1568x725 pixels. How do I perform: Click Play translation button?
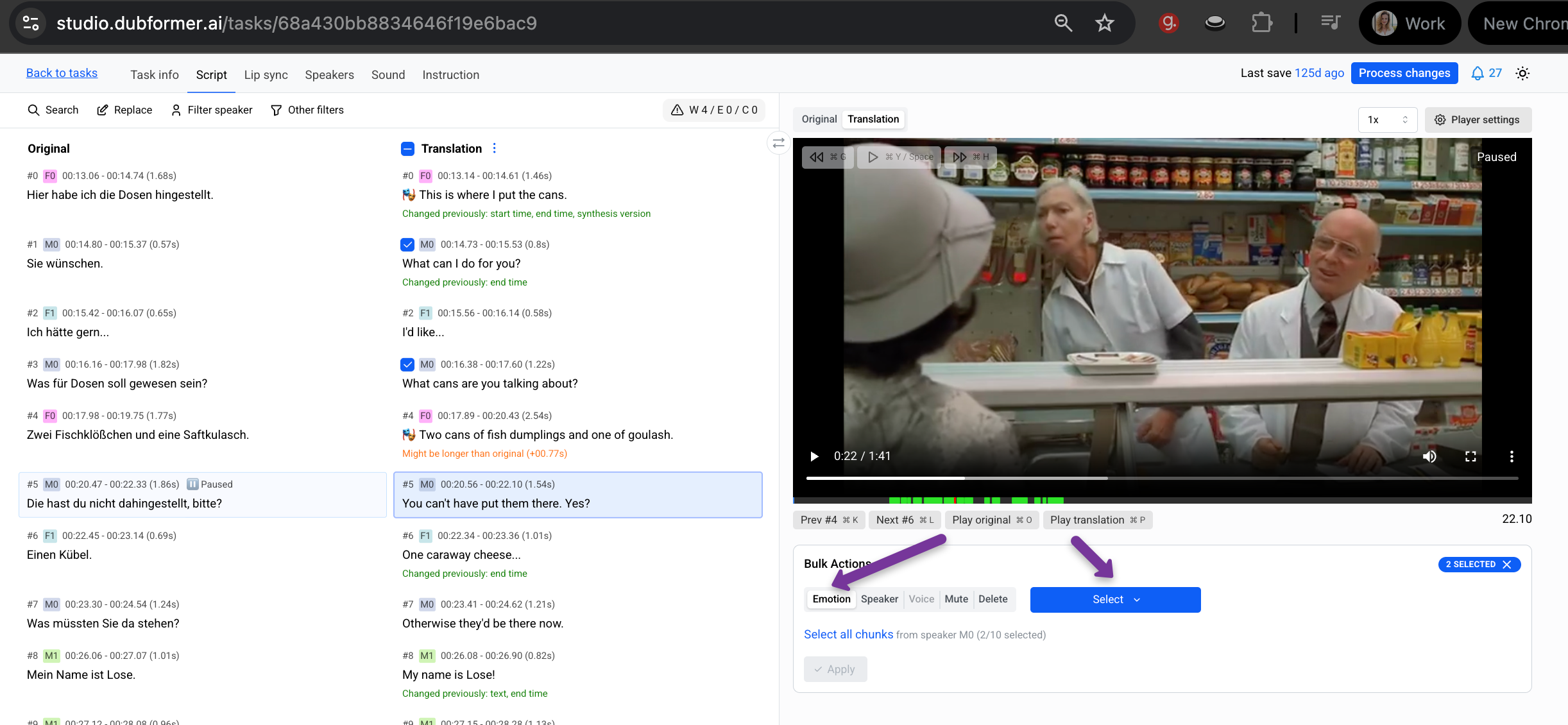point(1098,520)
